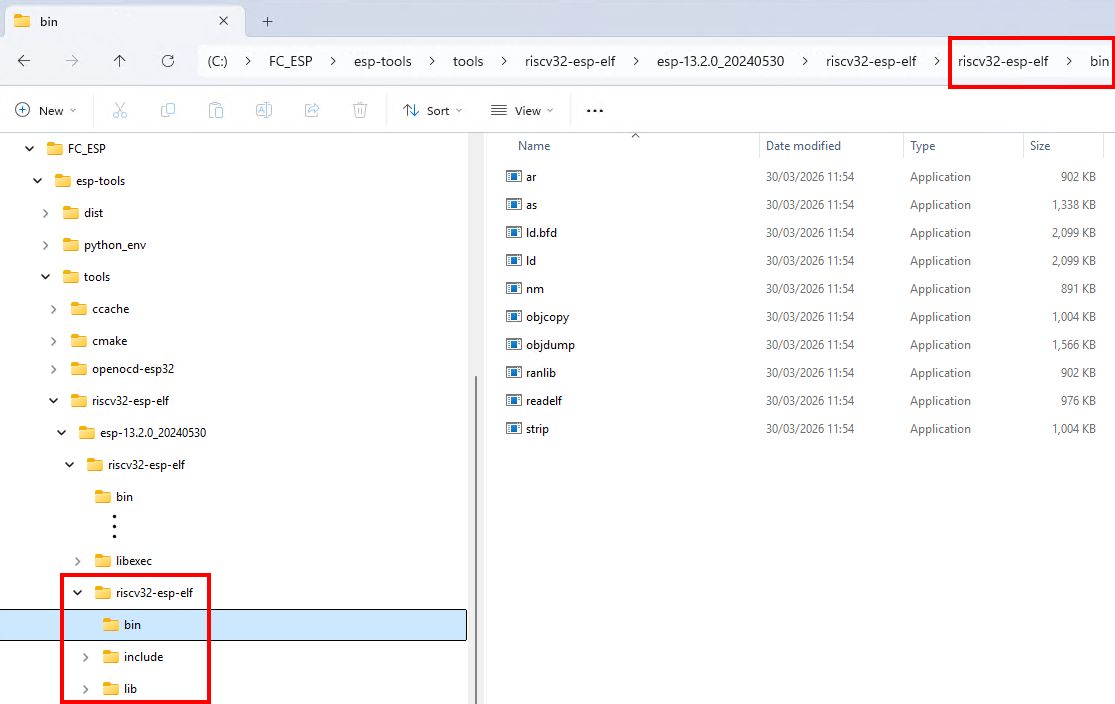Paste from clipboard using toolbar icon
Screen dimensions: 1115x704
click(215, 110)
